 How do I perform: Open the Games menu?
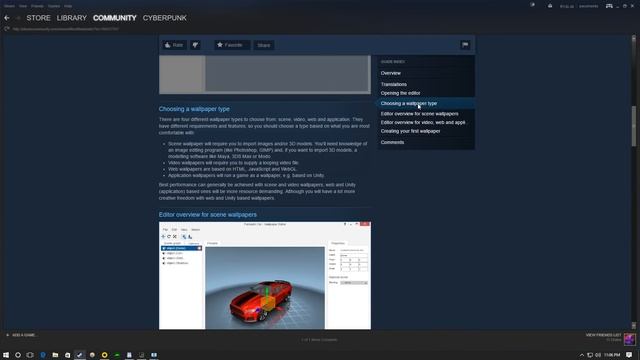(x=53, y=6)
